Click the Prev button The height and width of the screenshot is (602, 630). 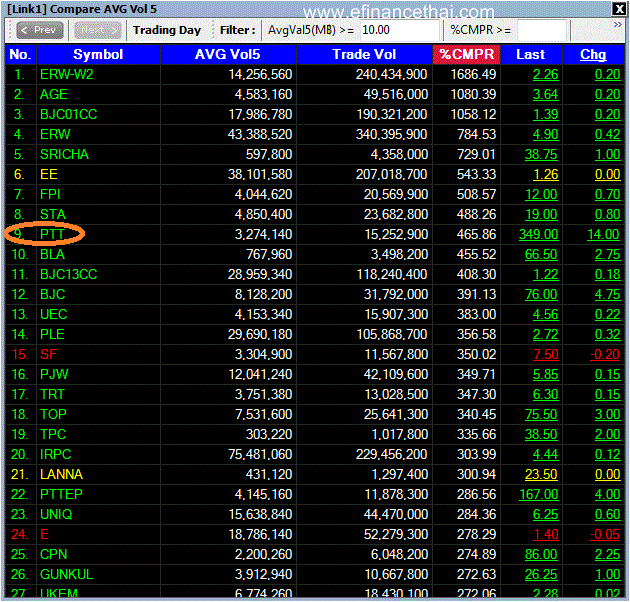click(40, 30)
